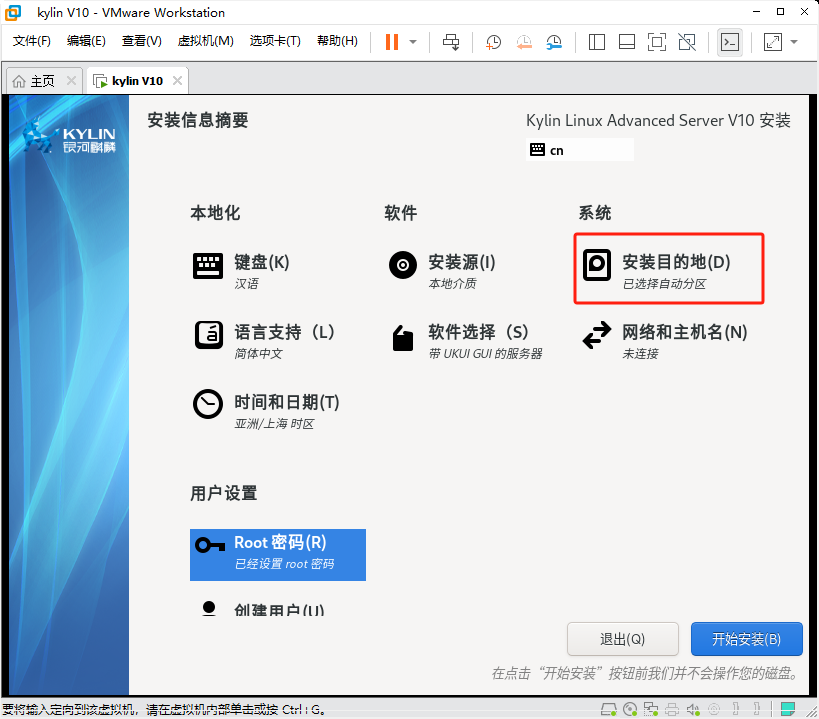Open 时间和日期(T) settings

266,411
